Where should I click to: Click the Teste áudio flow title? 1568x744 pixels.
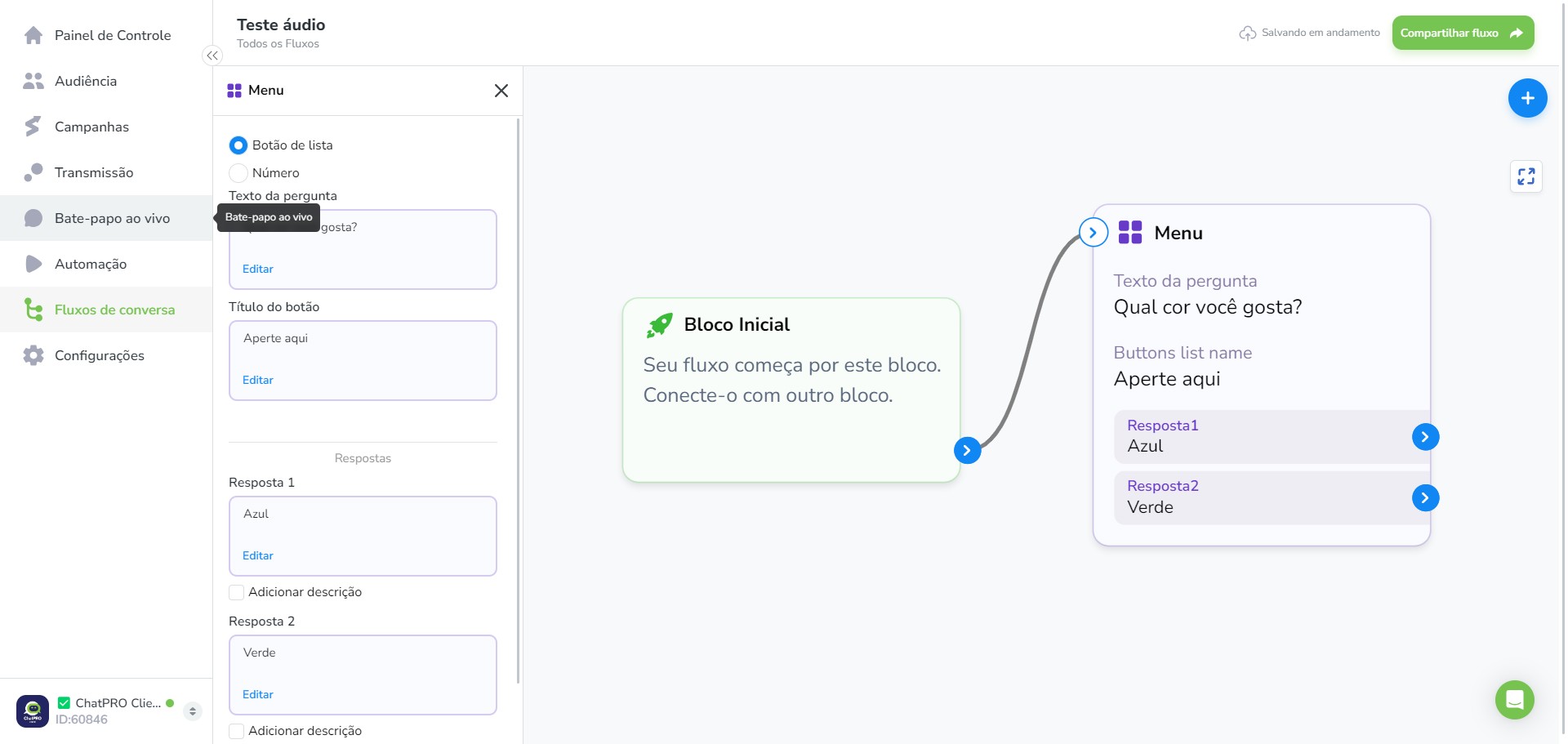[x=281, y=25]
